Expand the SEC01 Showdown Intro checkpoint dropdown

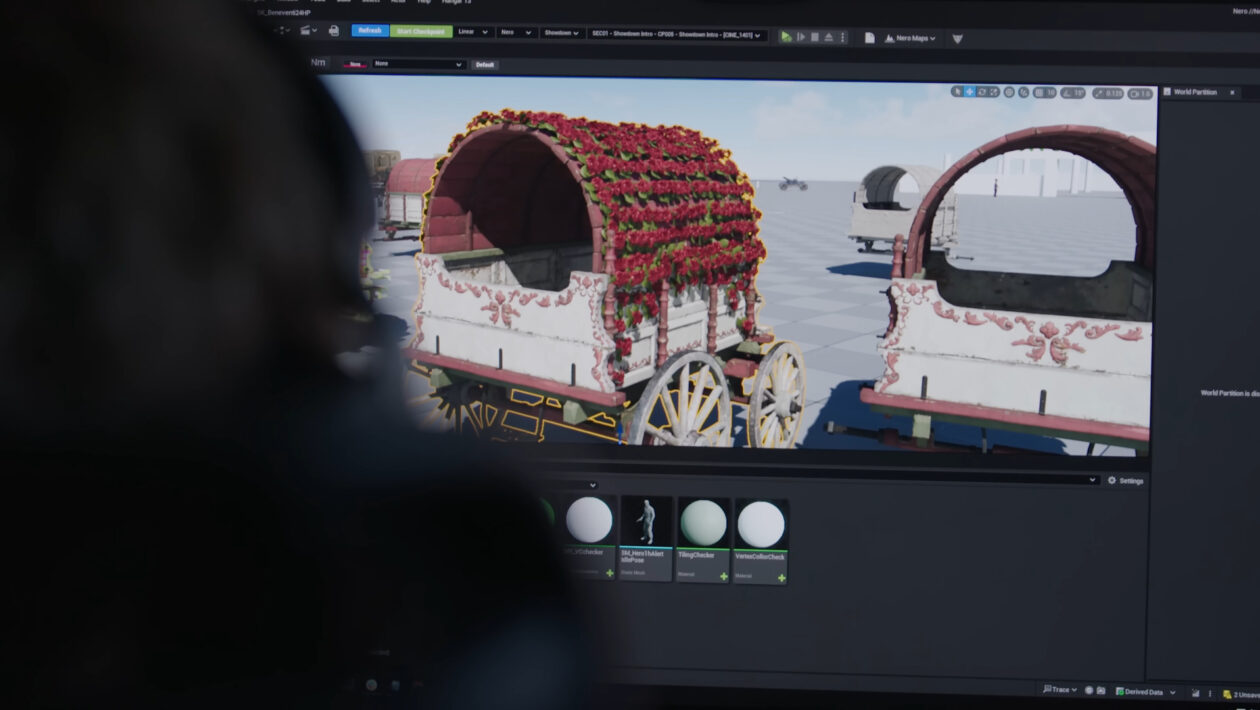(677, 35)
